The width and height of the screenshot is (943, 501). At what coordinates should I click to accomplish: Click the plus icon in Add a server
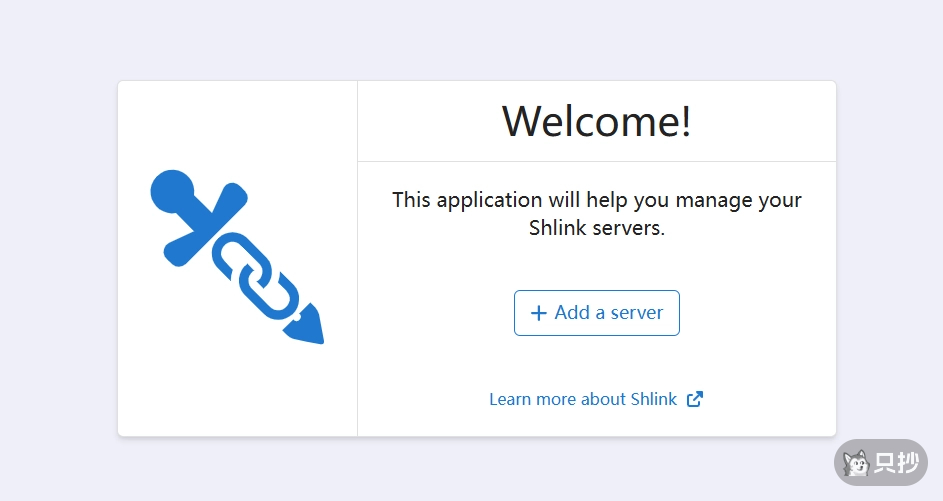538,313
